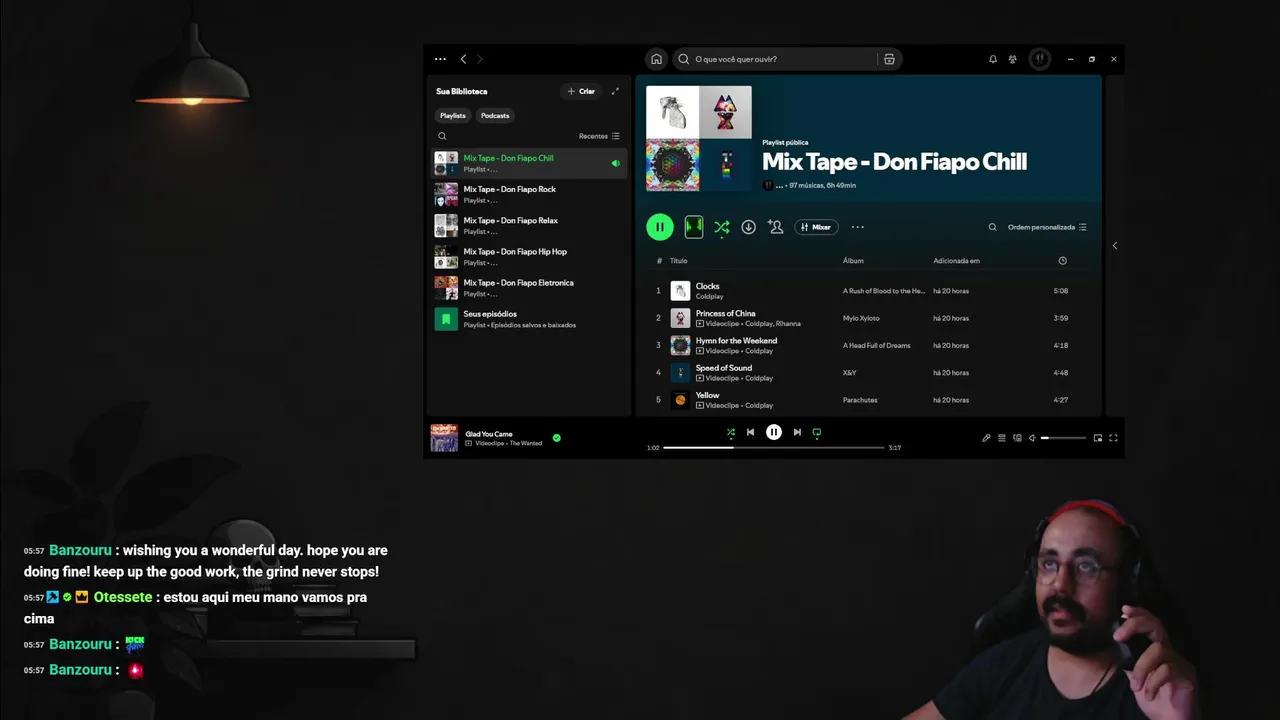The width and height of the screenshot is (1280, 720).
Task: Click the playlist title Mix Tape - Don Fiapo Chill
Action: [894, 162]
